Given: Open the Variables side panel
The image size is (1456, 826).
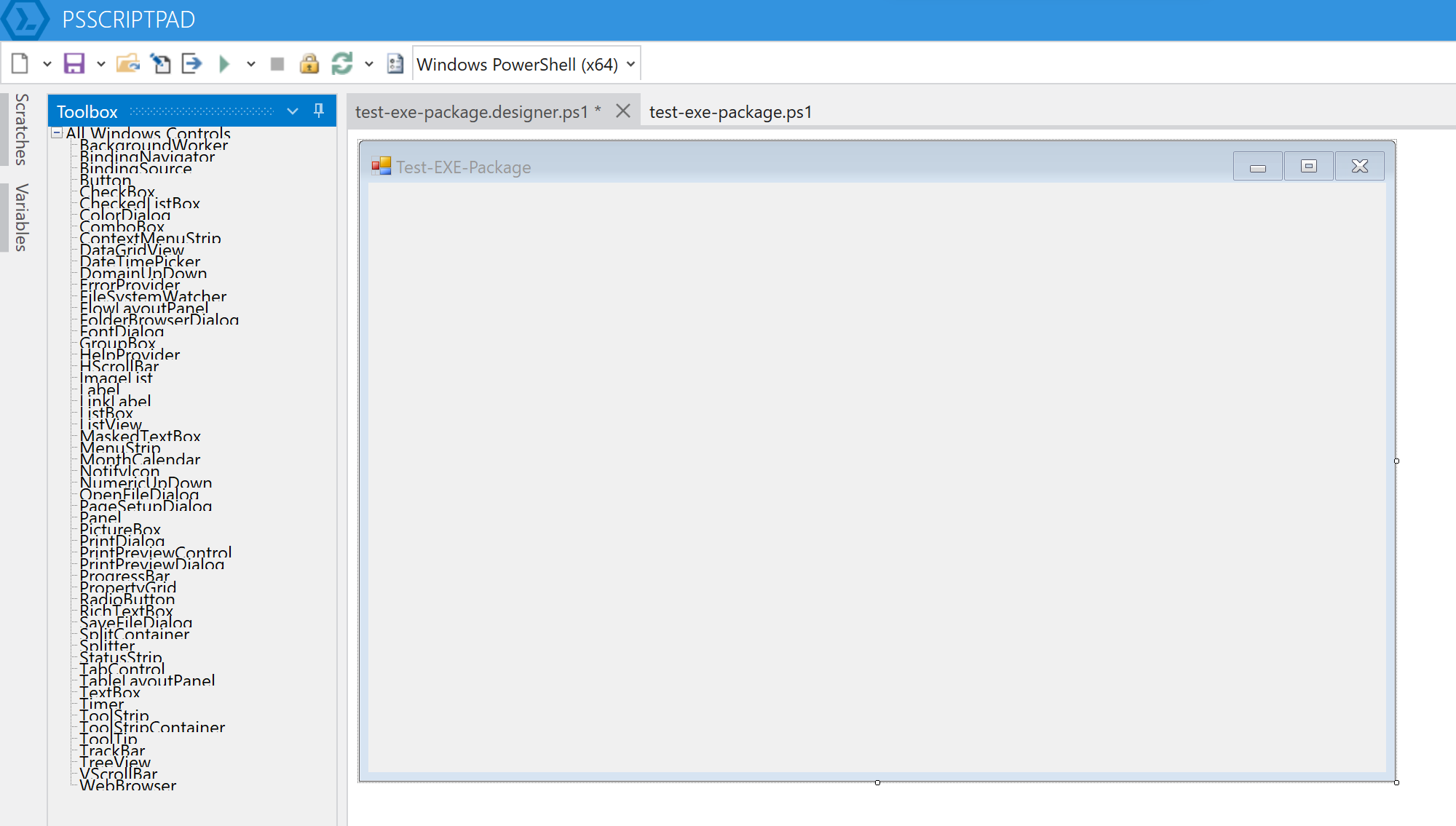Looking at the screenshot, I should point(20,212).
